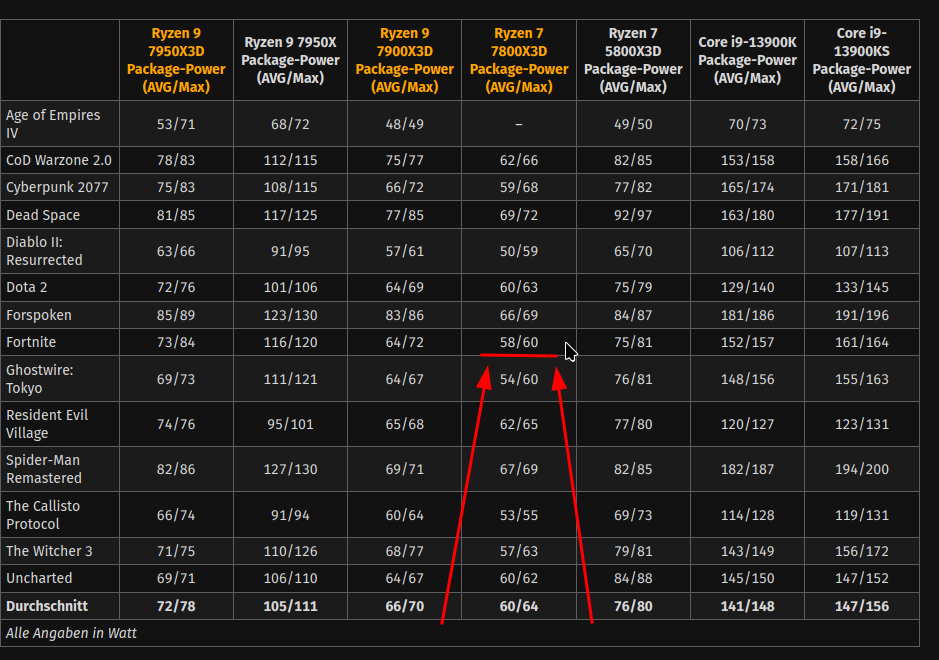Select the Uncharted row label
This screenshot has height=660, width=939.
pos(39,578)
